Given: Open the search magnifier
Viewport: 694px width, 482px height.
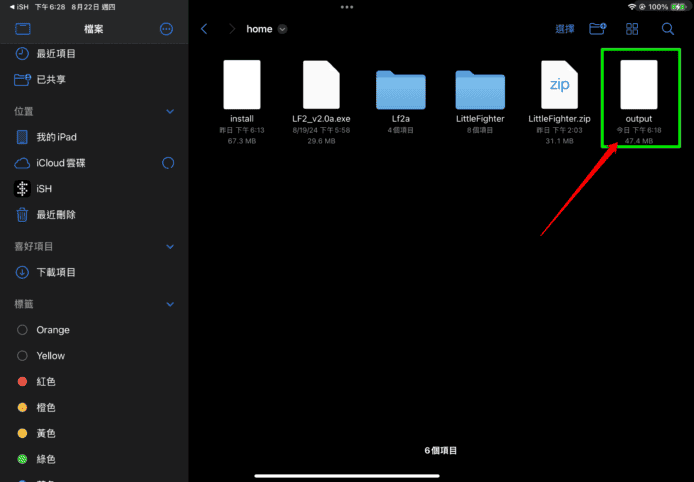Looking at the screenshot, I should (667, 29).
